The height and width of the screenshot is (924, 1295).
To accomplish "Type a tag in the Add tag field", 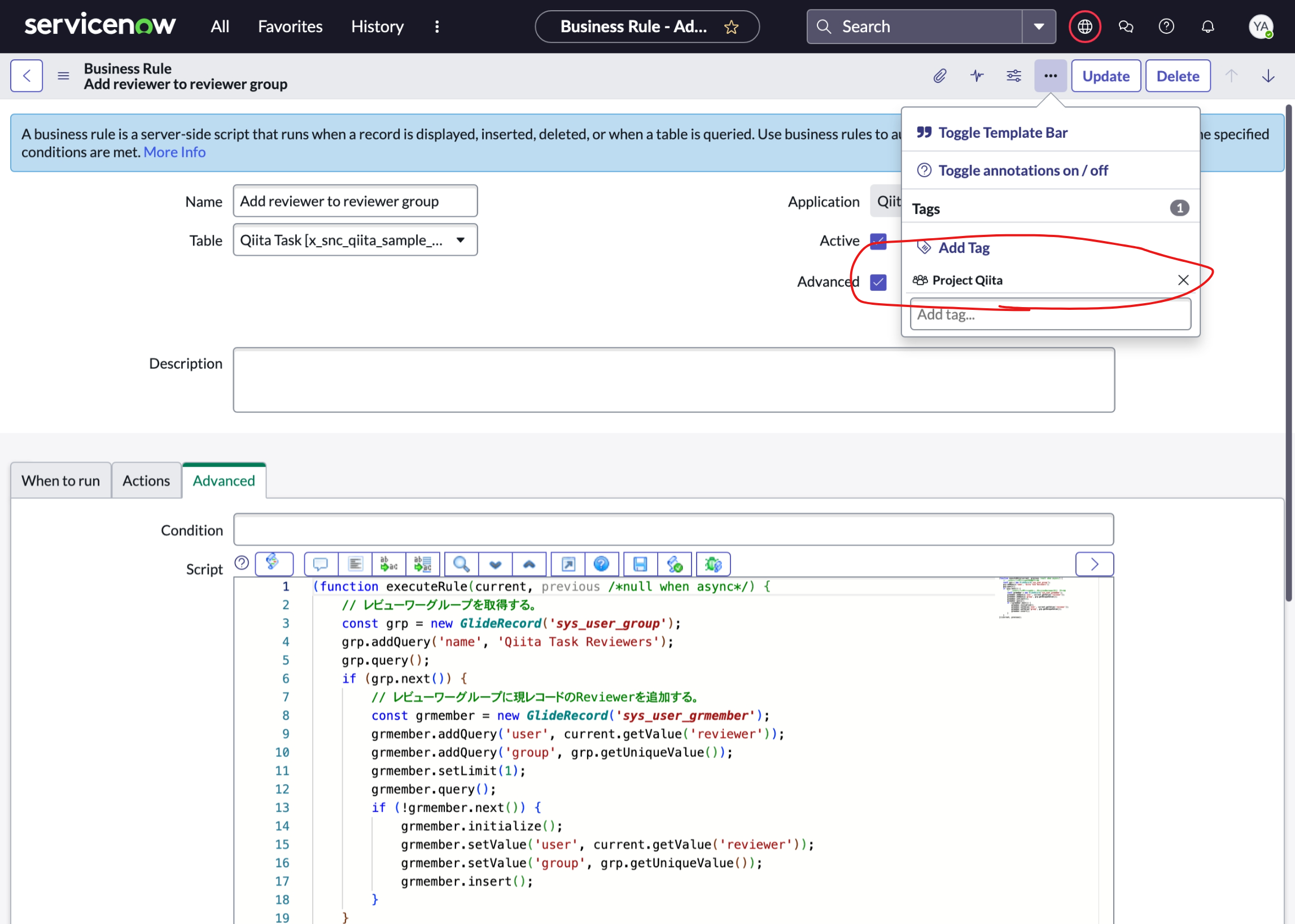I will 1050,314.
